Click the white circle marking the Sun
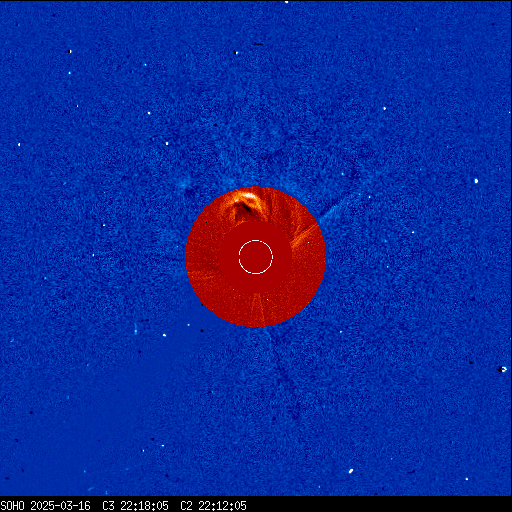Screen dimensions: 512x512 coord(256,257)
